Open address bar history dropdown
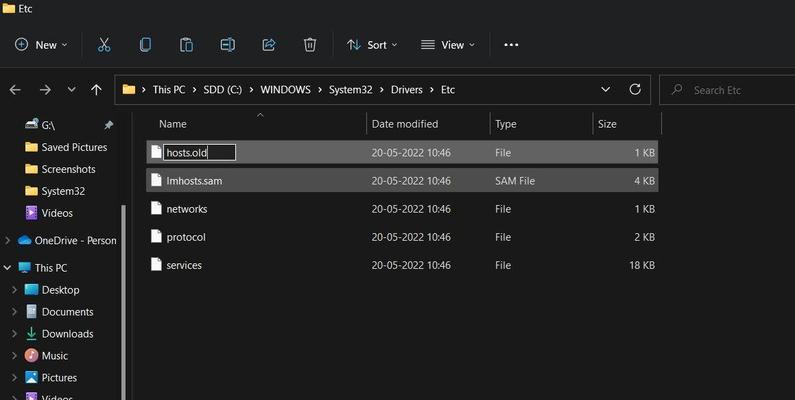The height and width of the screenshot is (400, 795). [x=605, y=90]
